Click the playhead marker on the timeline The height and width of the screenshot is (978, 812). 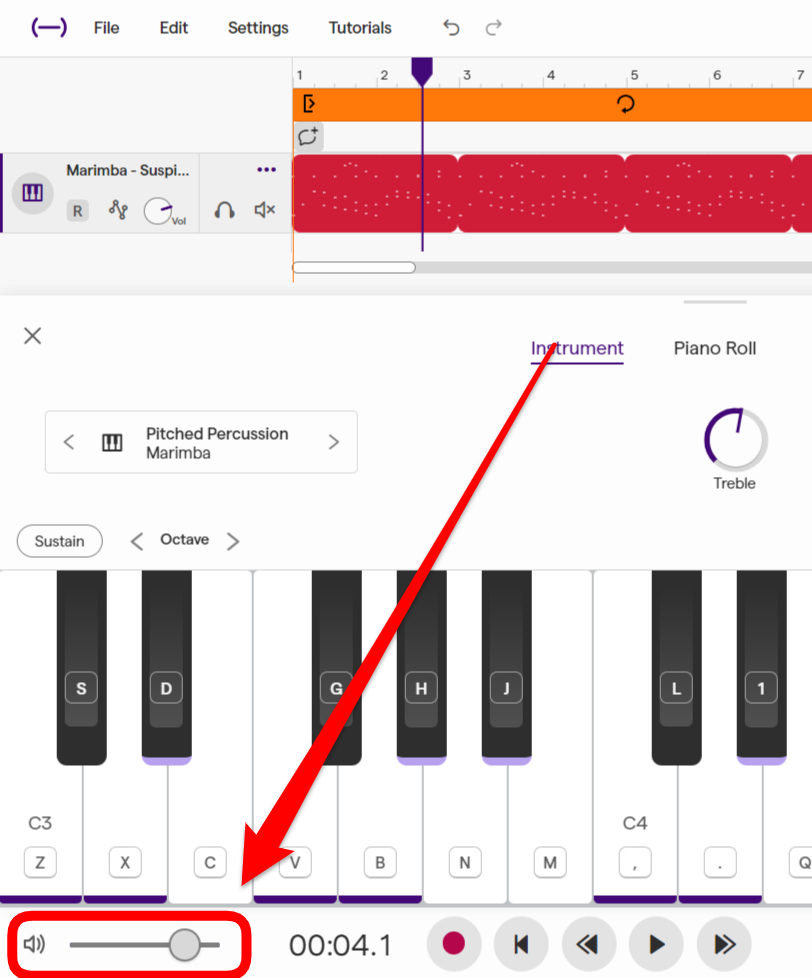(422, 72)
